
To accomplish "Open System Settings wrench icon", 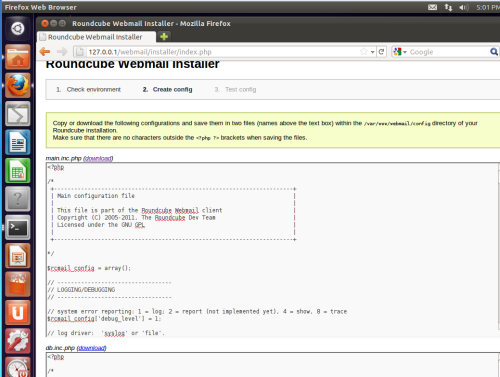I will tap(18, 341).
